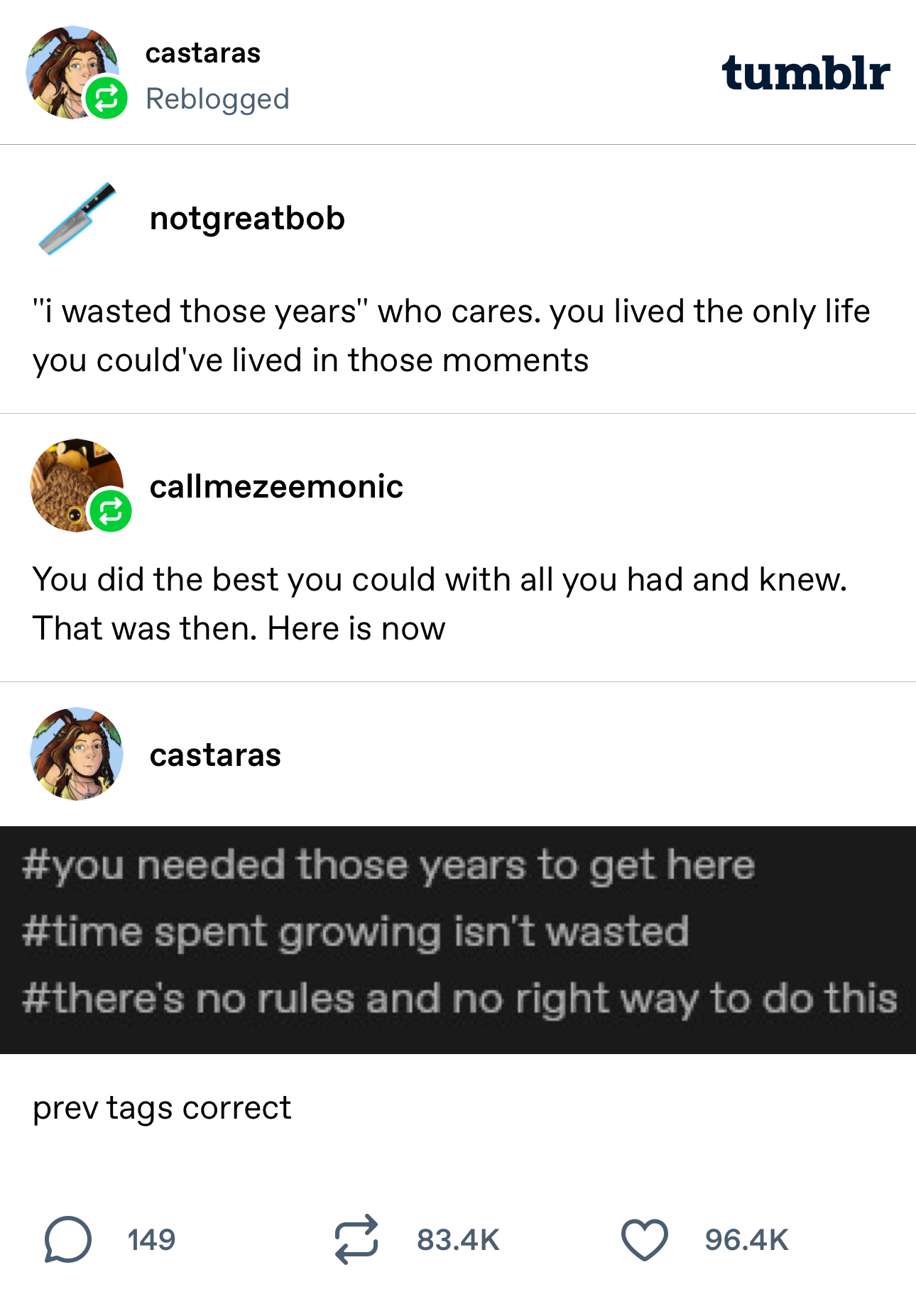Image resolution: width=916 pixels, height=1316 pixels.
Task: Click the Reblogged label under castaras
Action: [217, 99]
